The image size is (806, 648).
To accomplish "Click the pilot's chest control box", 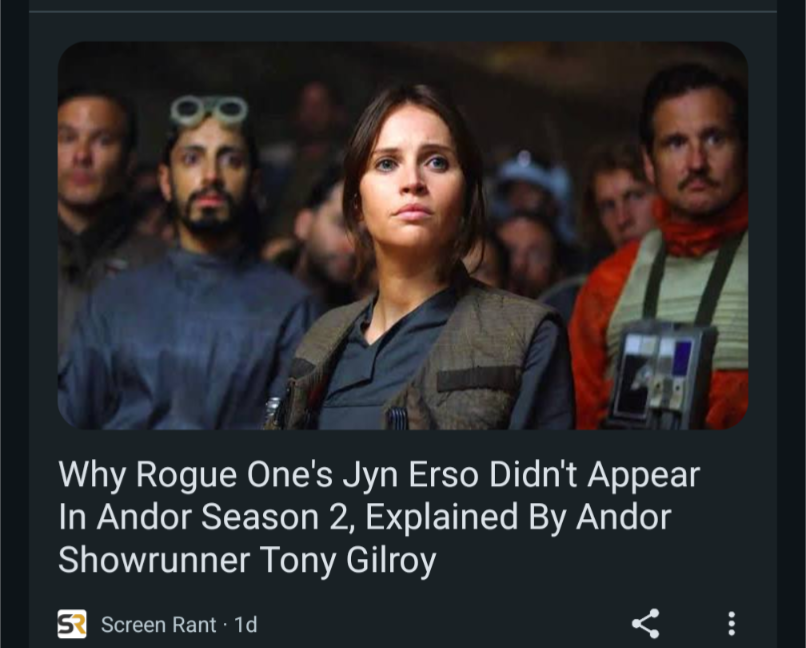I will (662, 373).
